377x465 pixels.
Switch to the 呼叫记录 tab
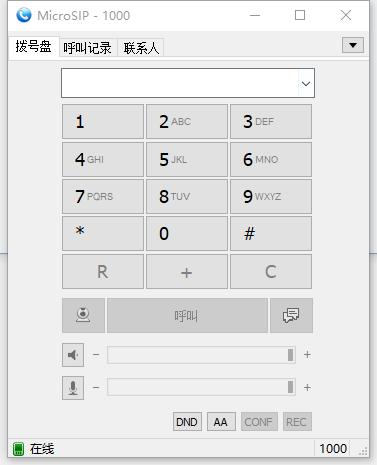tap(88, 48)
